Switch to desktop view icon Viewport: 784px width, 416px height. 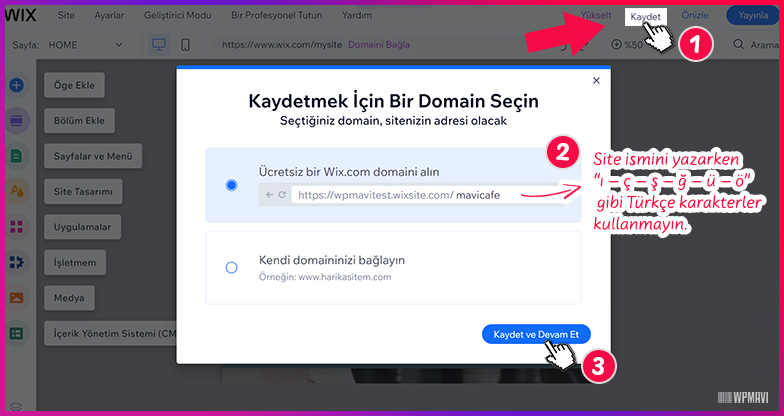point(159,44)
